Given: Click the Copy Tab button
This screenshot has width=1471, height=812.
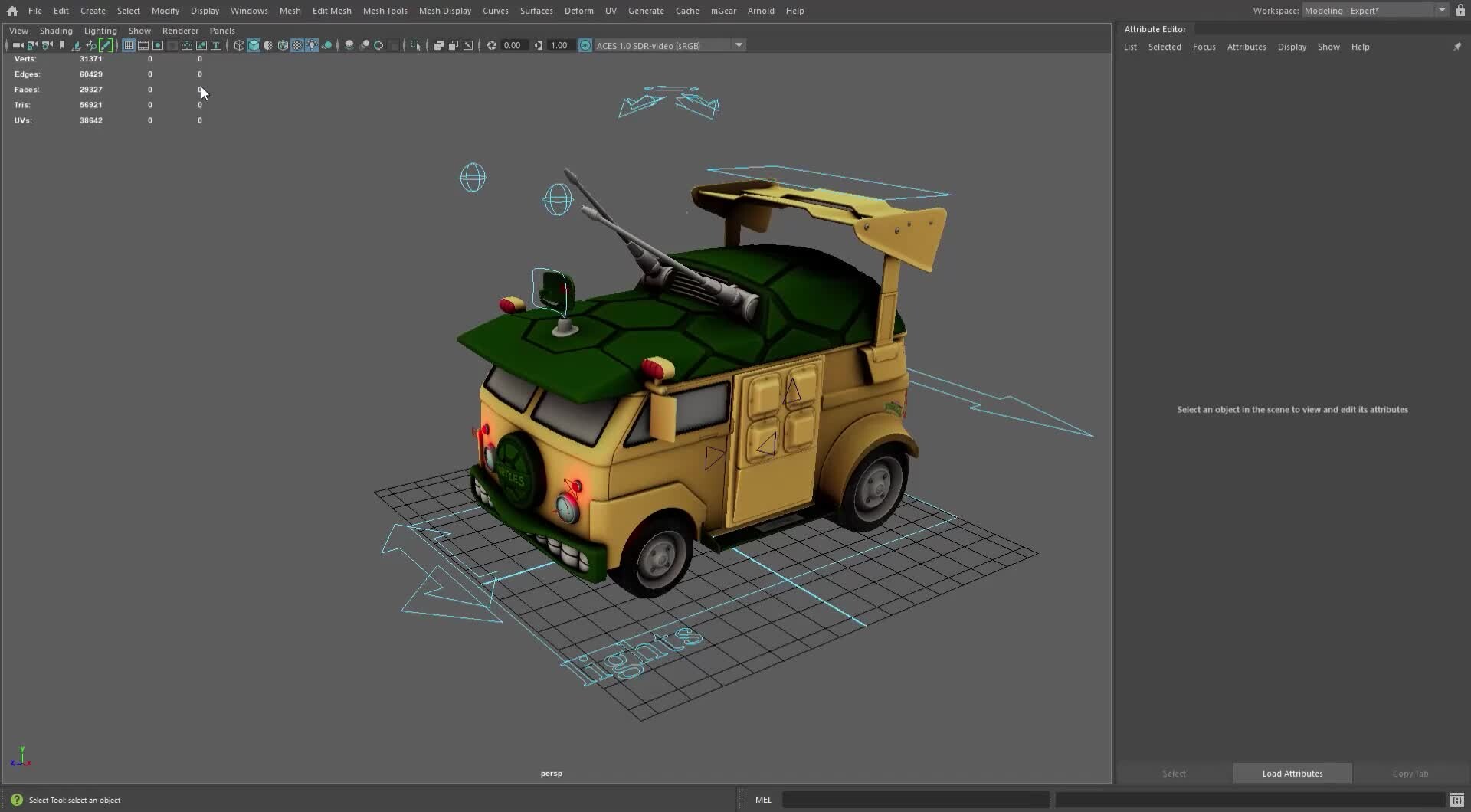Looking at the screenshot, I should 1410,774.
